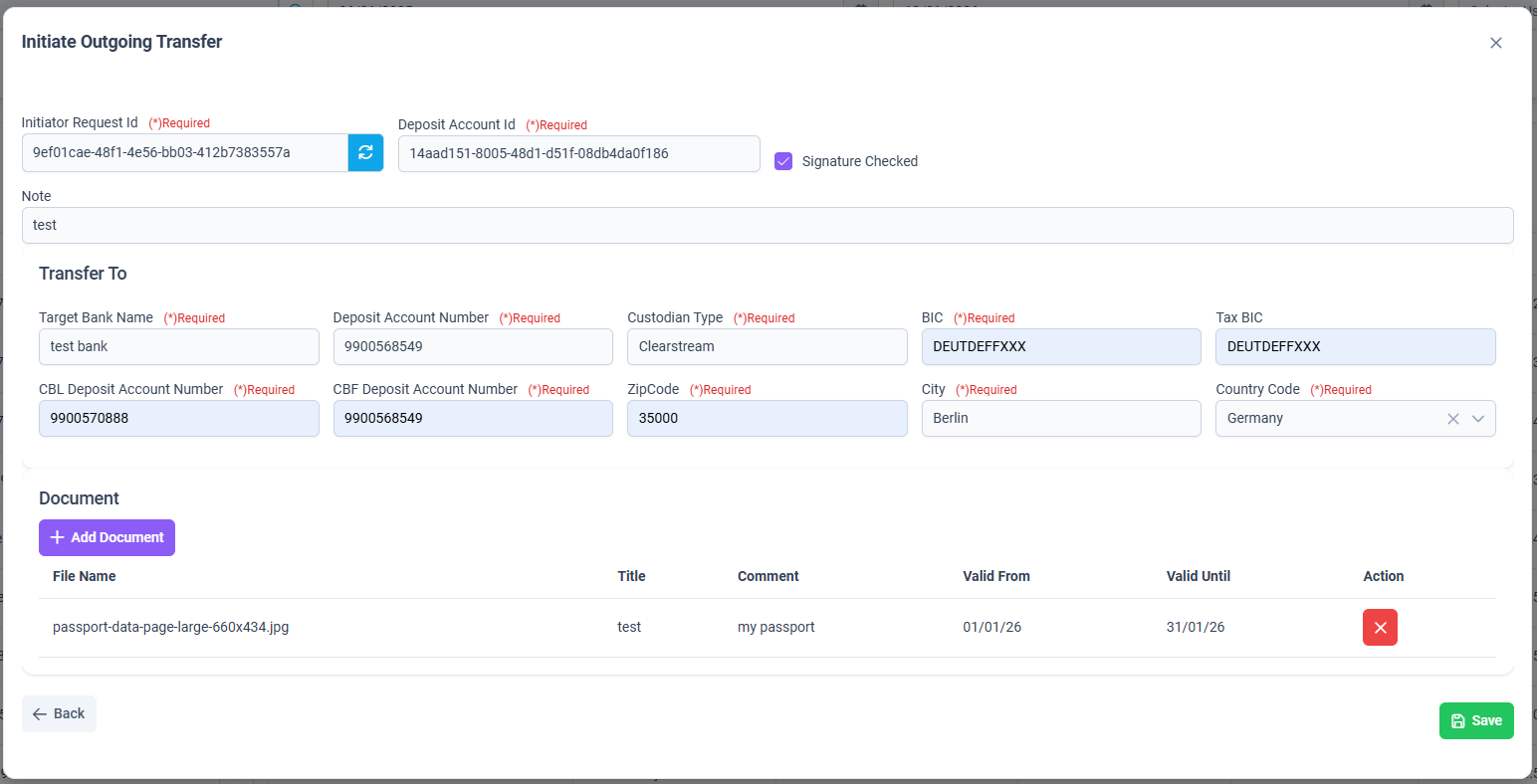The width and height of the screenshot is (1537, 784).
Task: Click the Deposit Account Id field
Action: point(579,153)
